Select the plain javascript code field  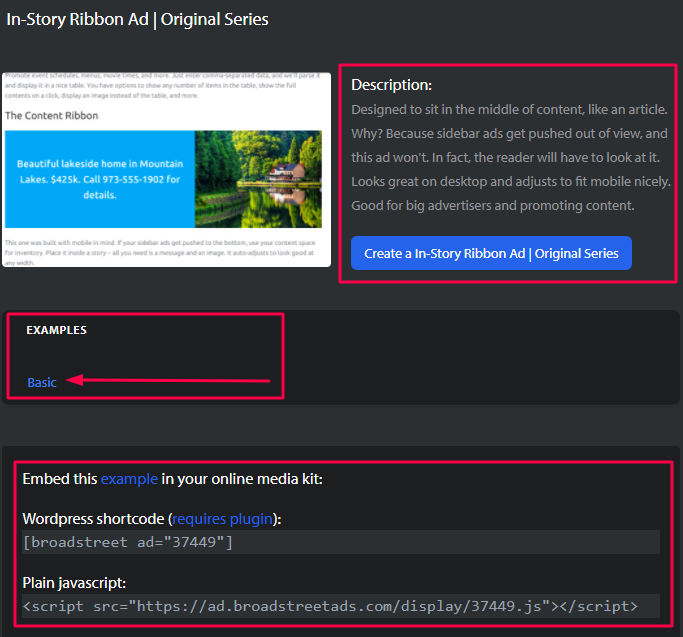tap(341, 606)
